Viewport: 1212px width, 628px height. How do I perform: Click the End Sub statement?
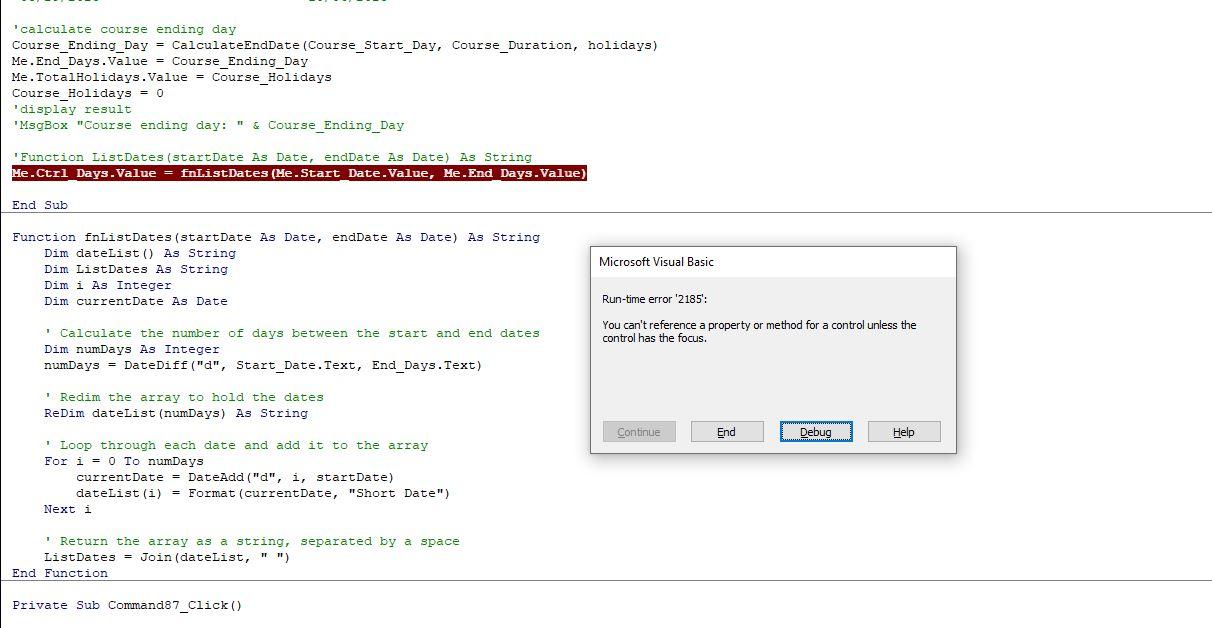click(40, 204)
